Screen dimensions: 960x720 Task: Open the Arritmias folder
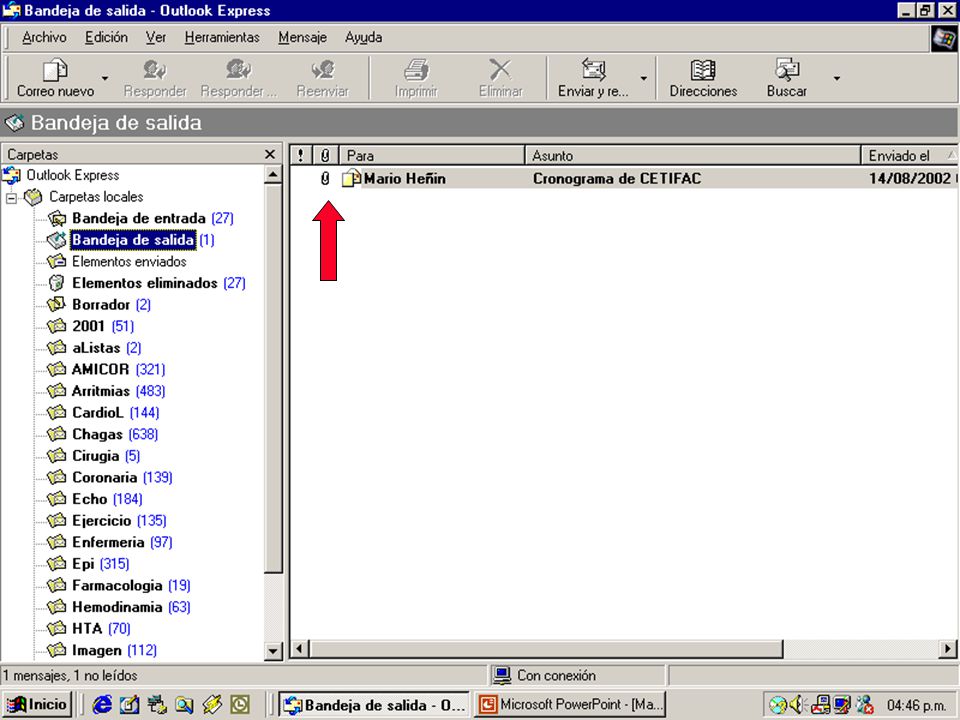click(x=101, y=391)
